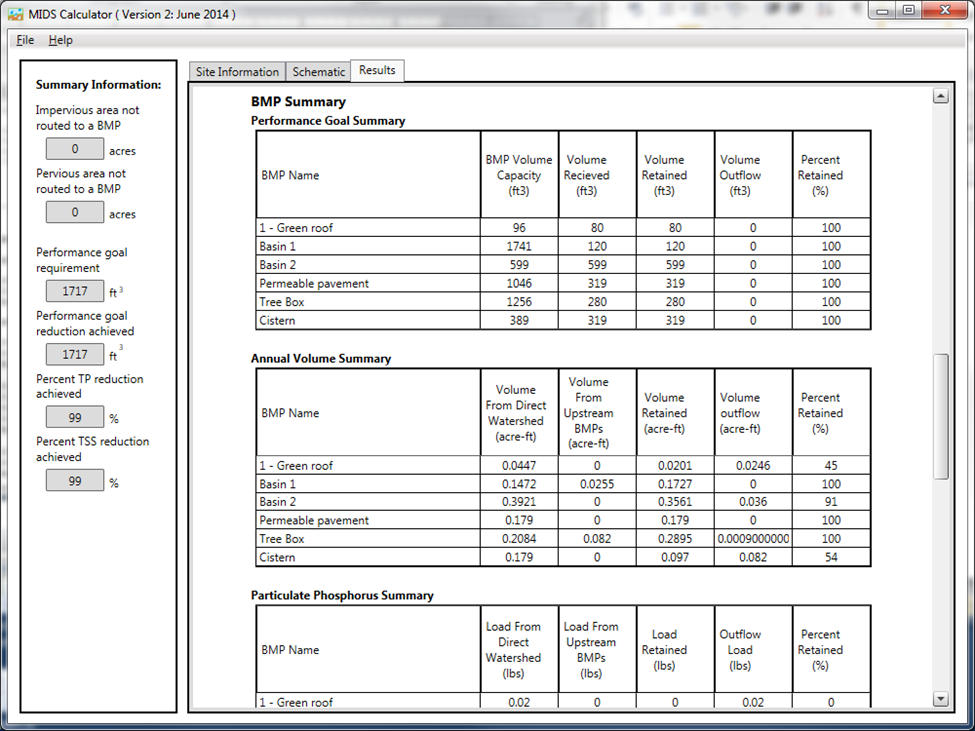Image resolution: width=975 pixels, height=731 pixels.
Task: Click the scroll down arrow in Results
Action: [940, 698]
